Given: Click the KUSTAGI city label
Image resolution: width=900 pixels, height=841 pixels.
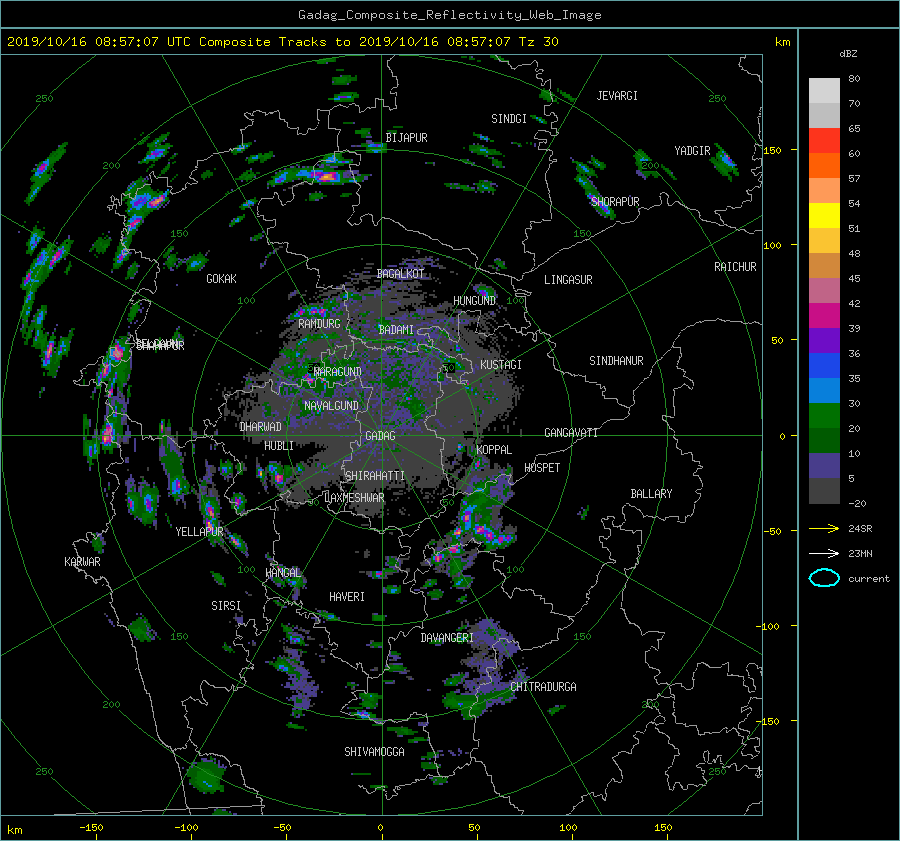Looking at the screenshot, I should pos(501,365).
